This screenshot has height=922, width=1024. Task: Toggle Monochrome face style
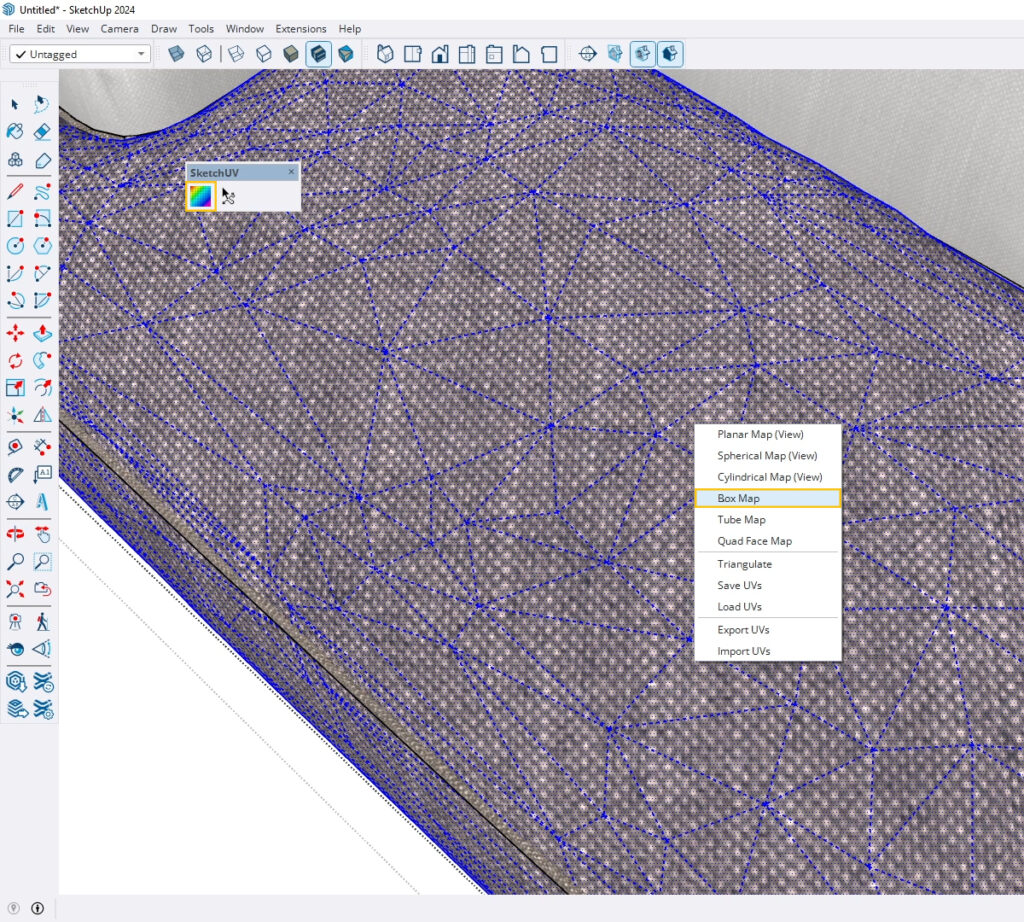click(346, 54)
